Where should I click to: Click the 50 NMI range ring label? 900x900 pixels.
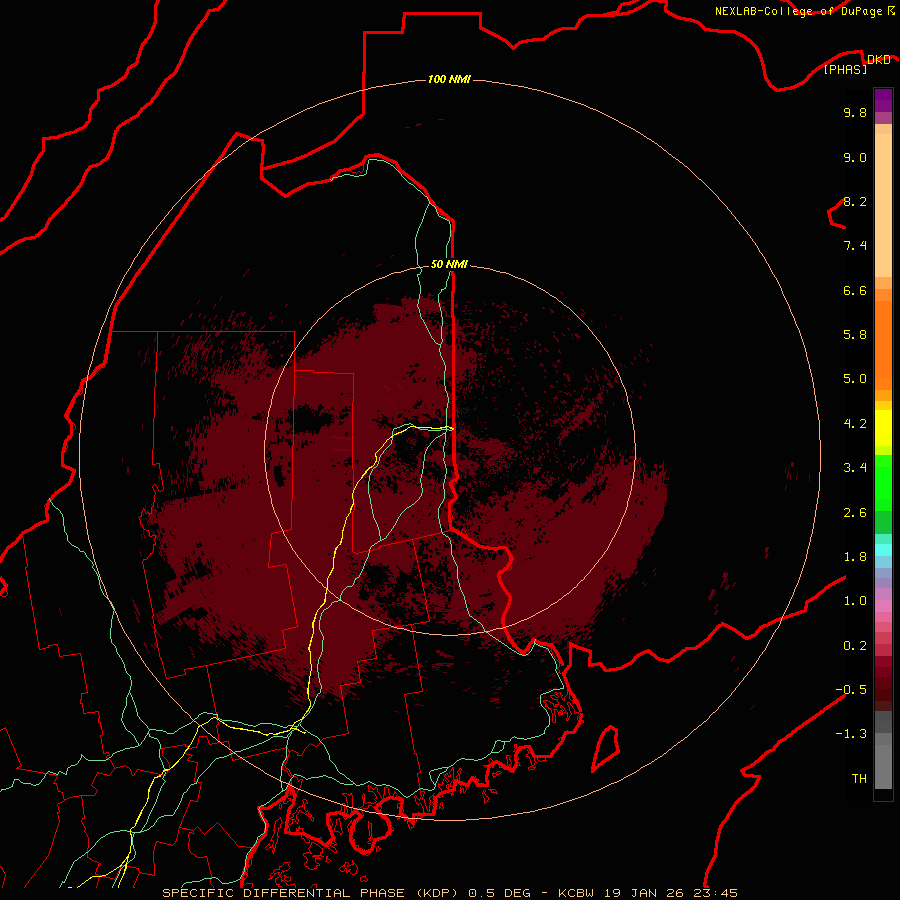point(449,264)
